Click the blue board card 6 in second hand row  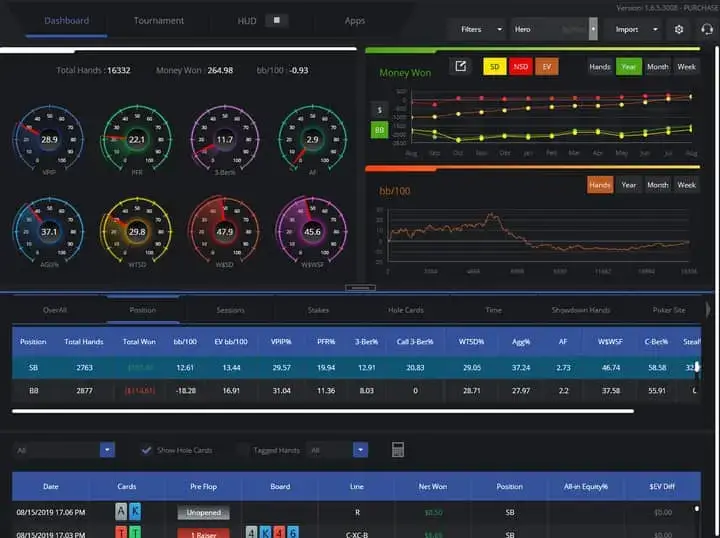[293, 532]
